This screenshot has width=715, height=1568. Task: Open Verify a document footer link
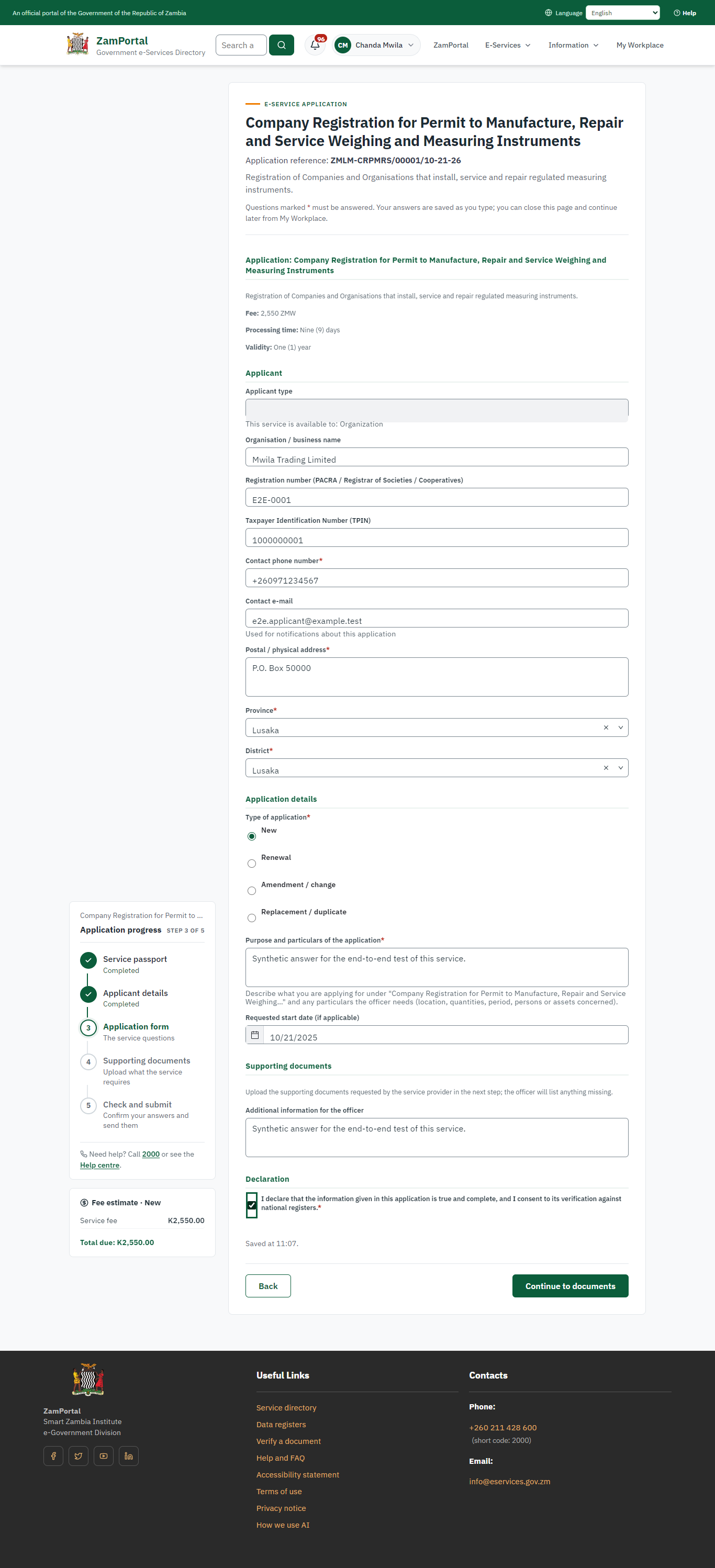coord(288,1441)
